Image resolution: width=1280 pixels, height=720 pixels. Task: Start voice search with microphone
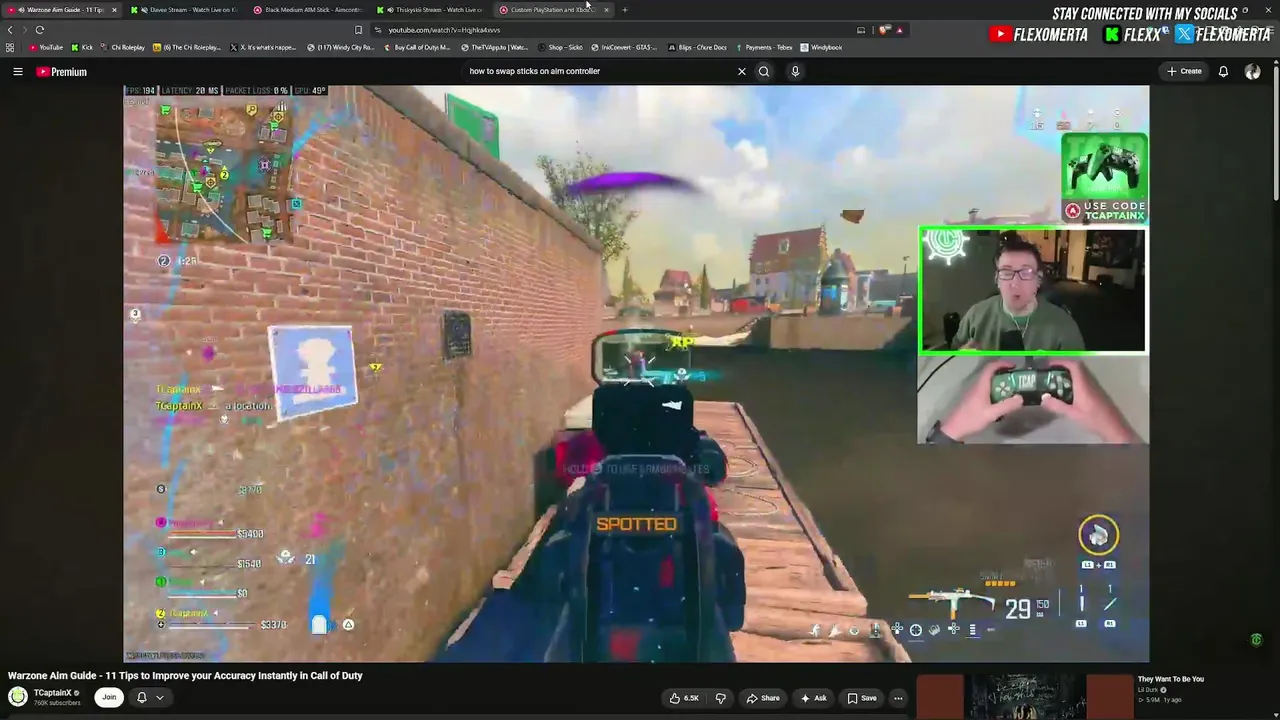(x=795, y=71)
